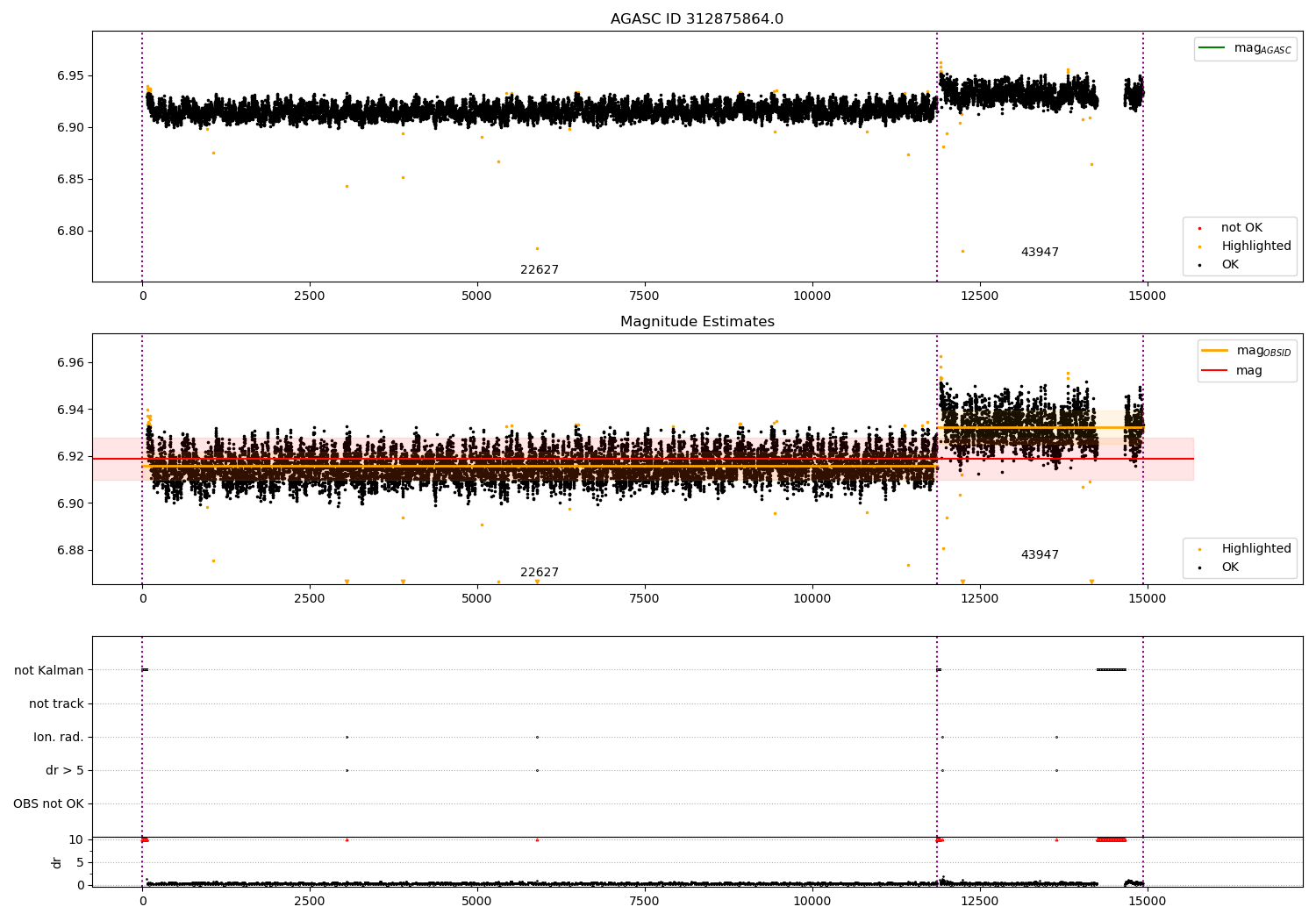Click x-tick '7500' under the bottom dr panel
The image size is (1316, 921).
tap(645, 902)
